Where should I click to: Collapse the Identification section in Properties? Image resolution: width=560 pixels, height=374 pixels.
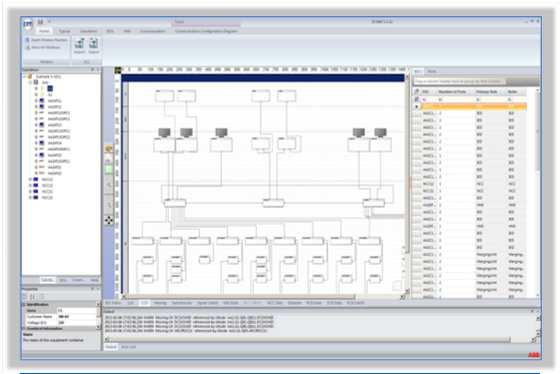click(x=25, y=305)
